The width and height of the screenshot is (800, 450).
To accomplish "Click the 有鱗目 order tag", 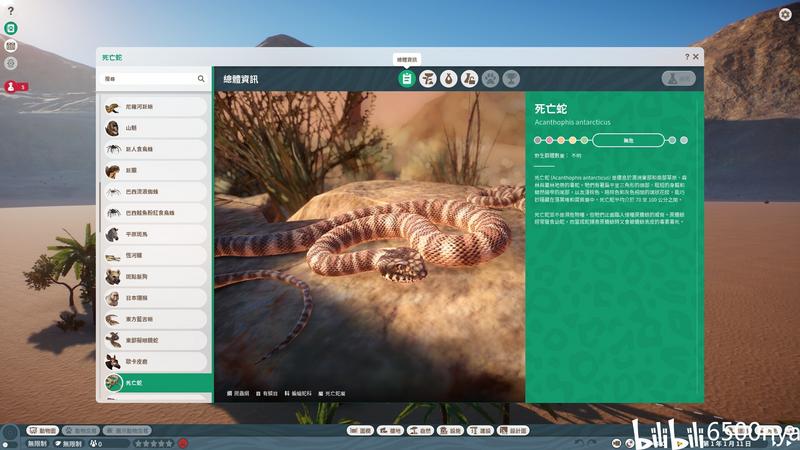I will click(x=267, y=393).
